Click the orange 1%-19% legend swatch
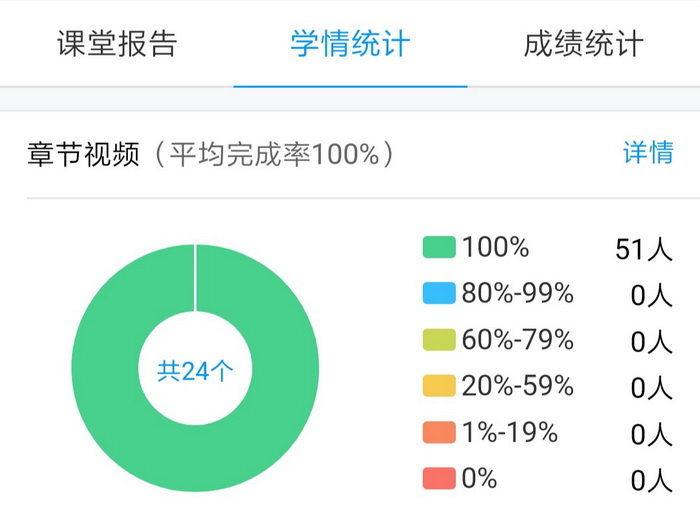Viewport: 700px width, 528px height. tap(439, 432)
